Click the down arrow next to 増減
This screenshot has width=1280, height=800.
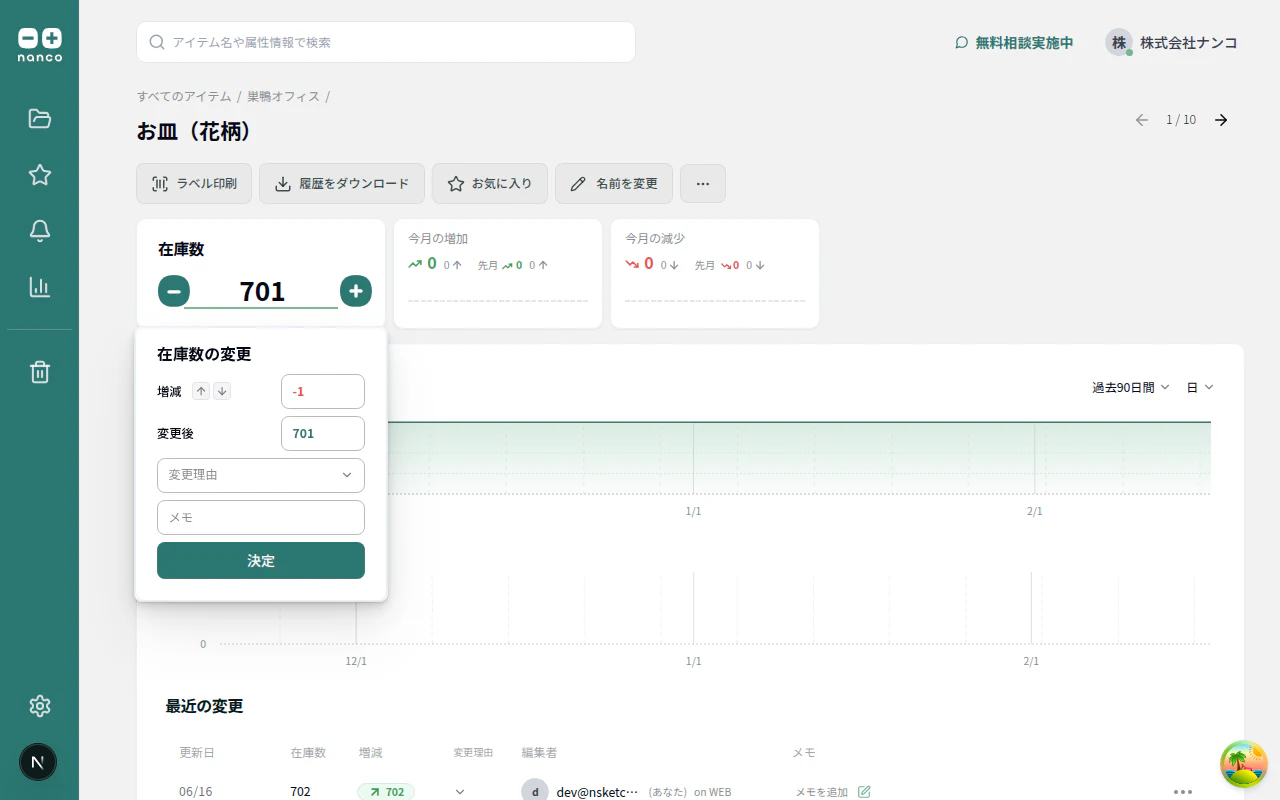222,391
